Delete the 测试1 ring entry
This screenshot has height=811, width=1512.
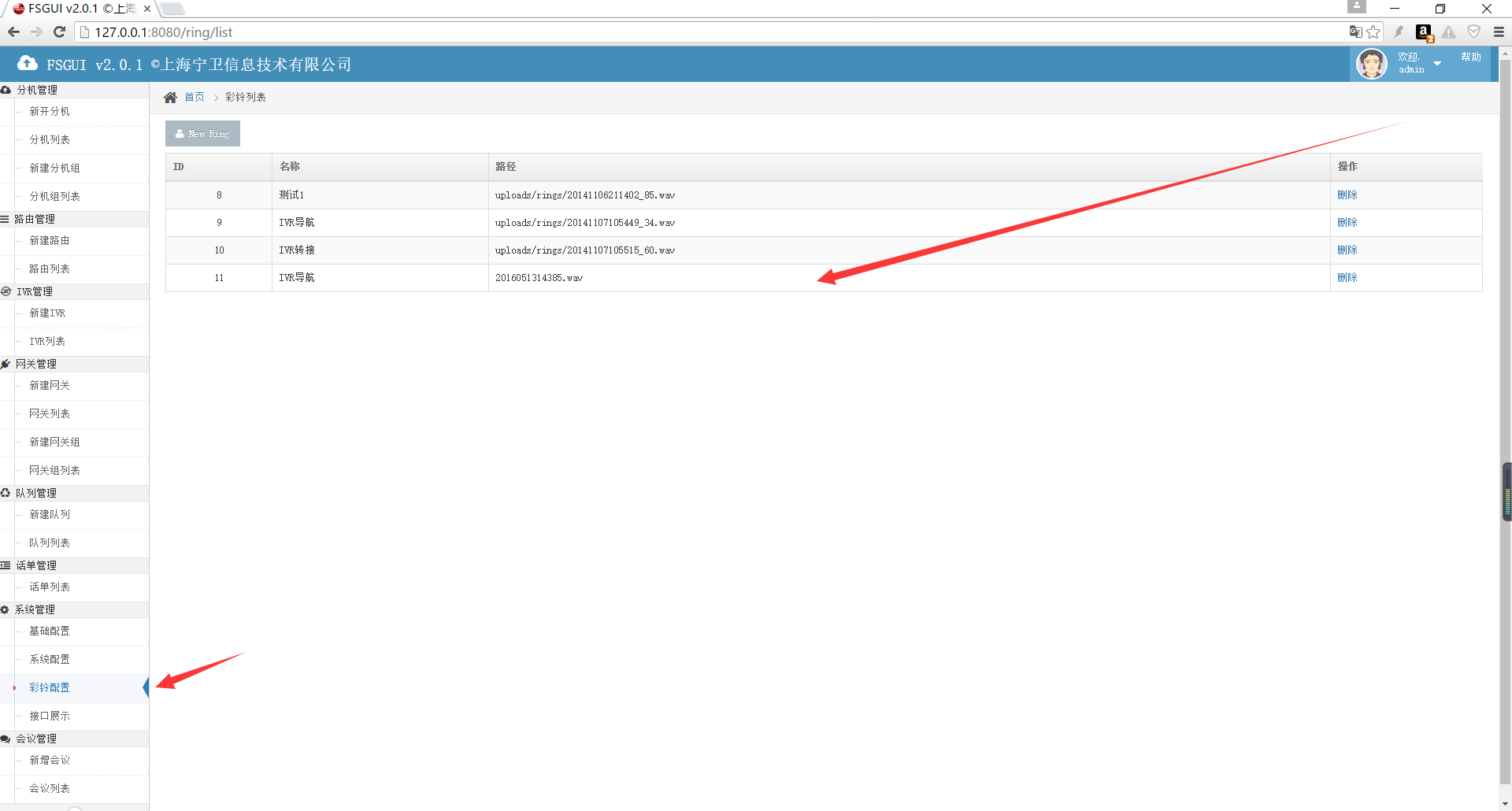tap(1347, 195)
